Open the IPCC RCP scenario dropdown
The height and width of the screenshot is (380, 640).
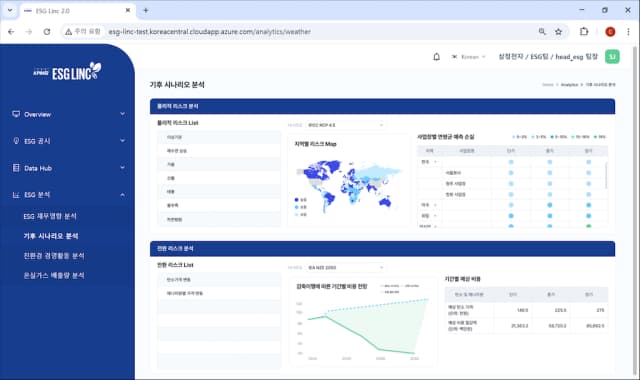(345, 125)
